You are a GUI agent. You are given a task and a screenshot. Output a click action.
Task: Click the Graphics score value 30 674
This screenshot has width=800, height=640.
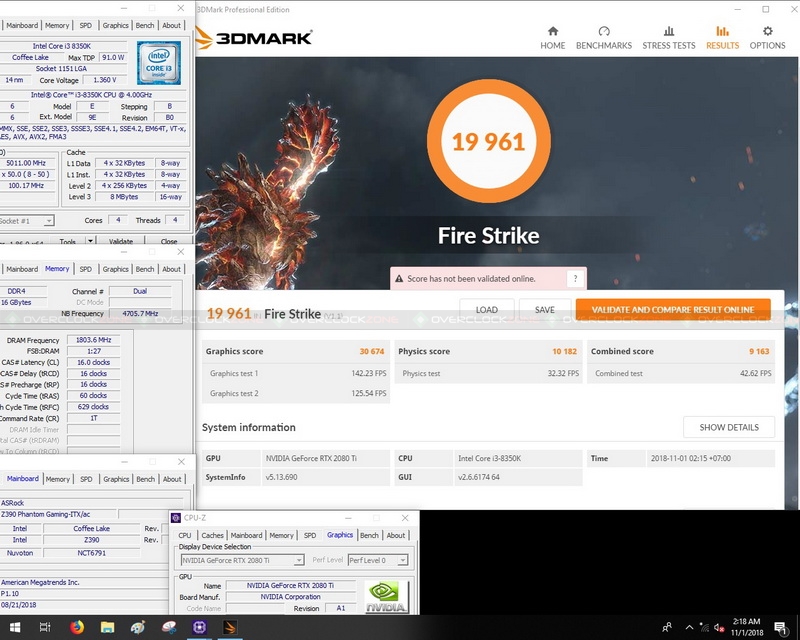[371, 351]
